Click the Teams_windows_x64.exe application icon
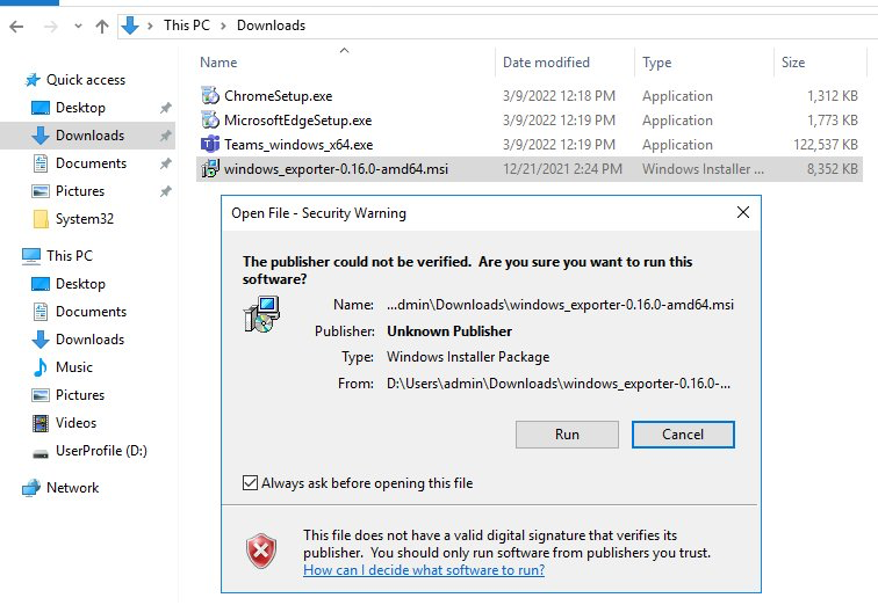 point(208,144)
